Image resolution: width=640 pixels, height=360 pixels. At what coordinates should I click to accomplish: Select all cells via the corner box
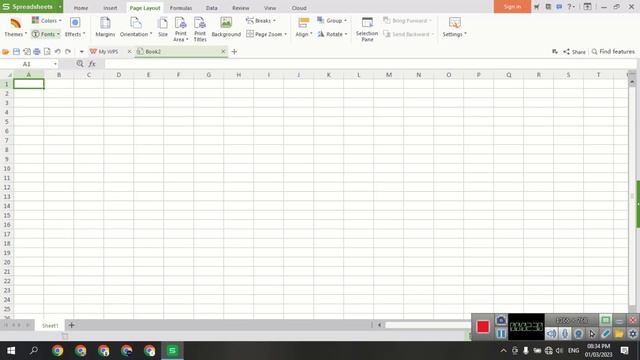tap(7, 75)
